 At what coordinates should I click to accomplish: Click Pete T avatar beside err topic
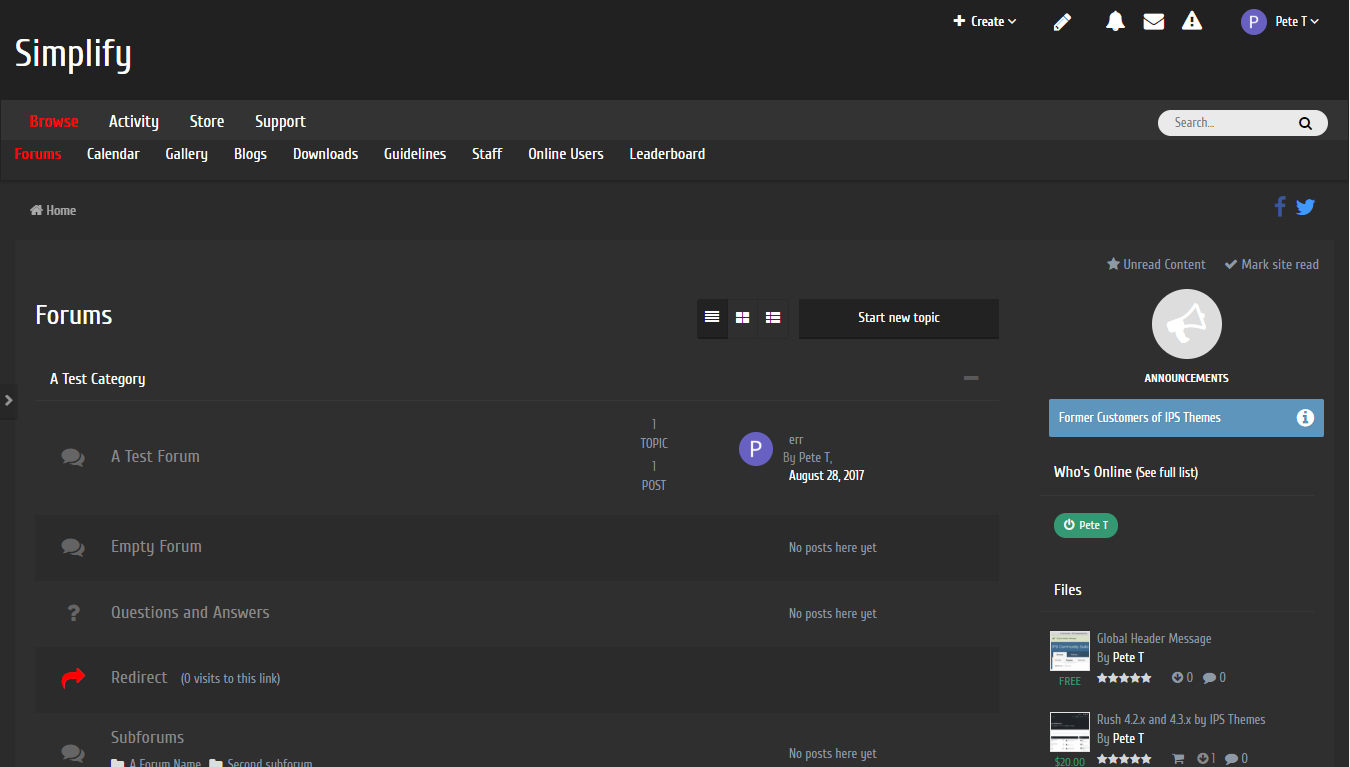(x=756, y=449)
